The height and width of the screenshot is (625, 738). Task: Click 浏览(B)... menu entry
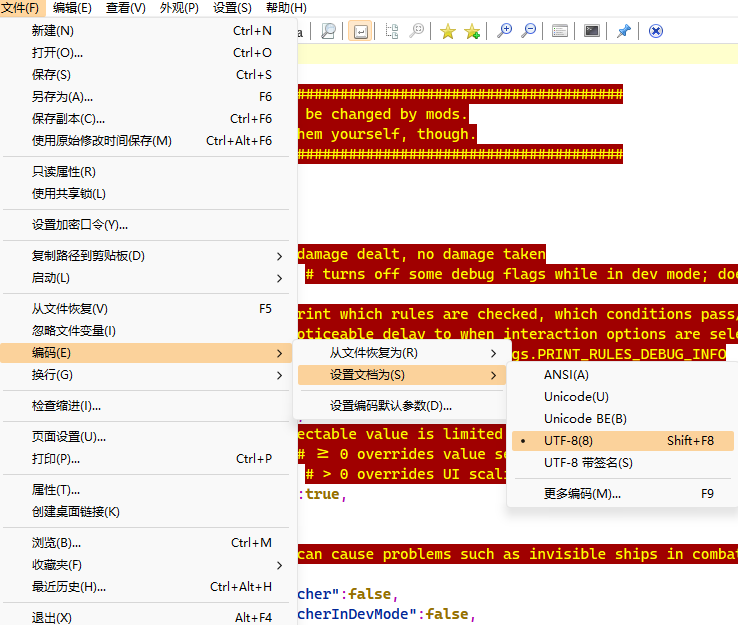(x=146, y=543)
